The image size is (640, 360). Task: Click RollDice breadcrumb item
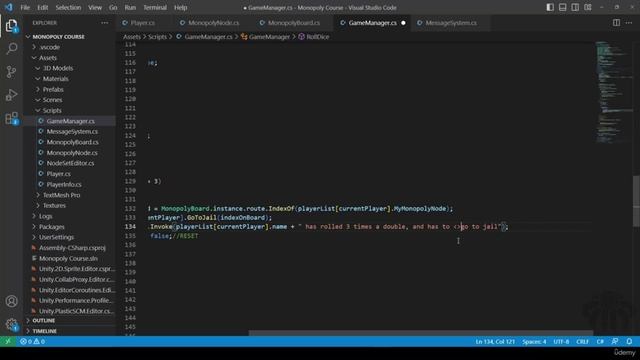314,37
